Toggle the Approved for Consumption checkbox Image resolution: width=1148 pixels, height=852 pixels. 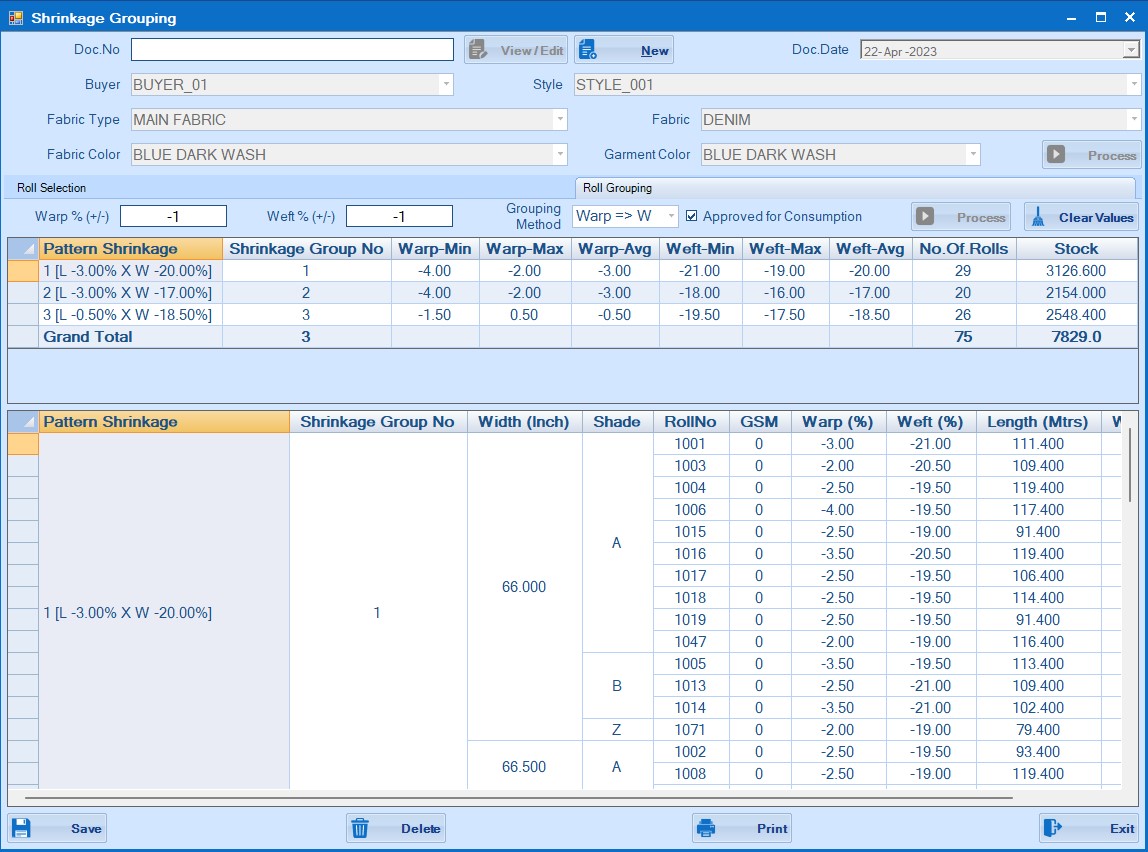(x=692, y=216)
